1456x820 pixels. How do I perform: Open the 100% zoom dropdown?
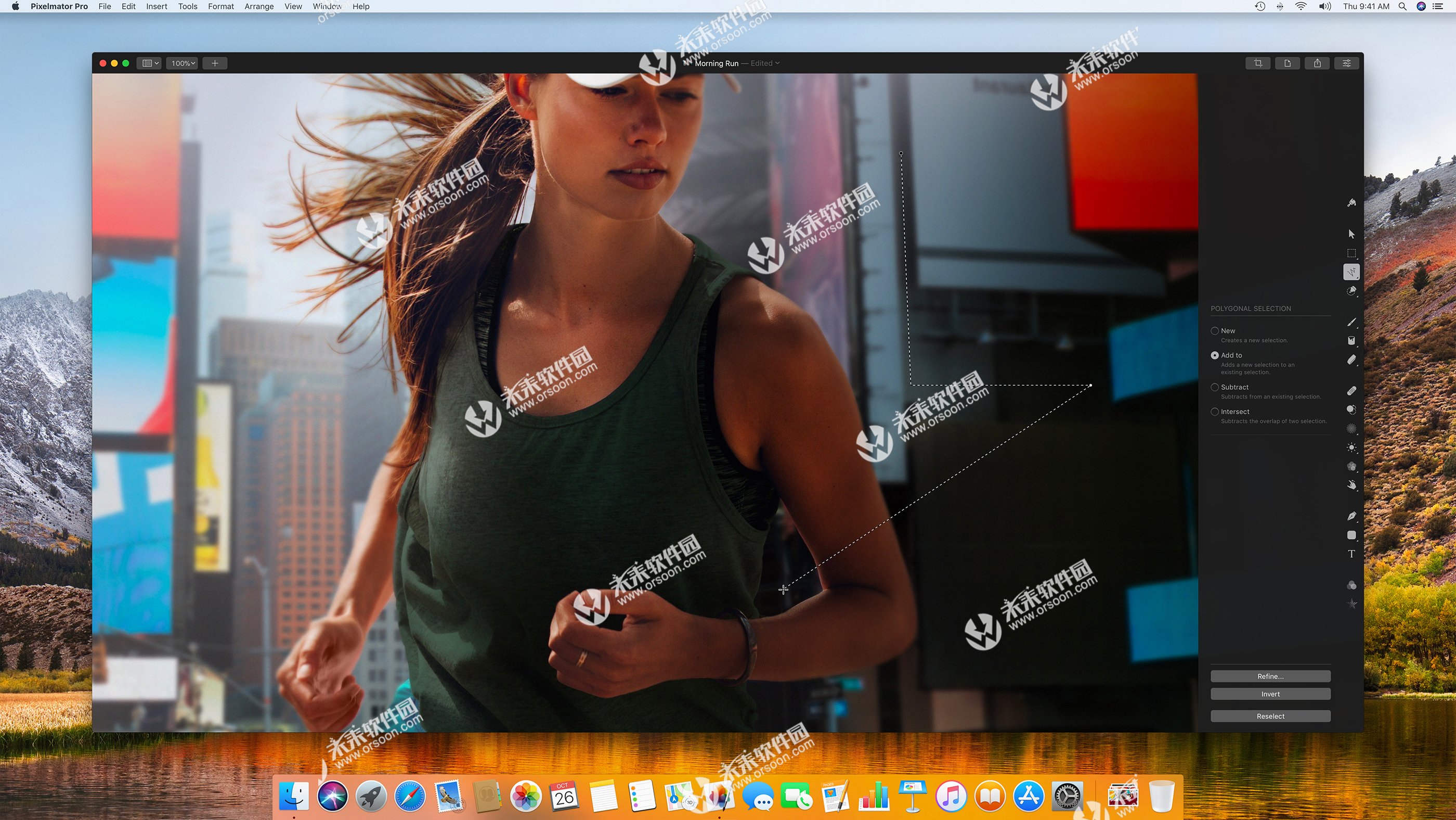coord(183,63)
